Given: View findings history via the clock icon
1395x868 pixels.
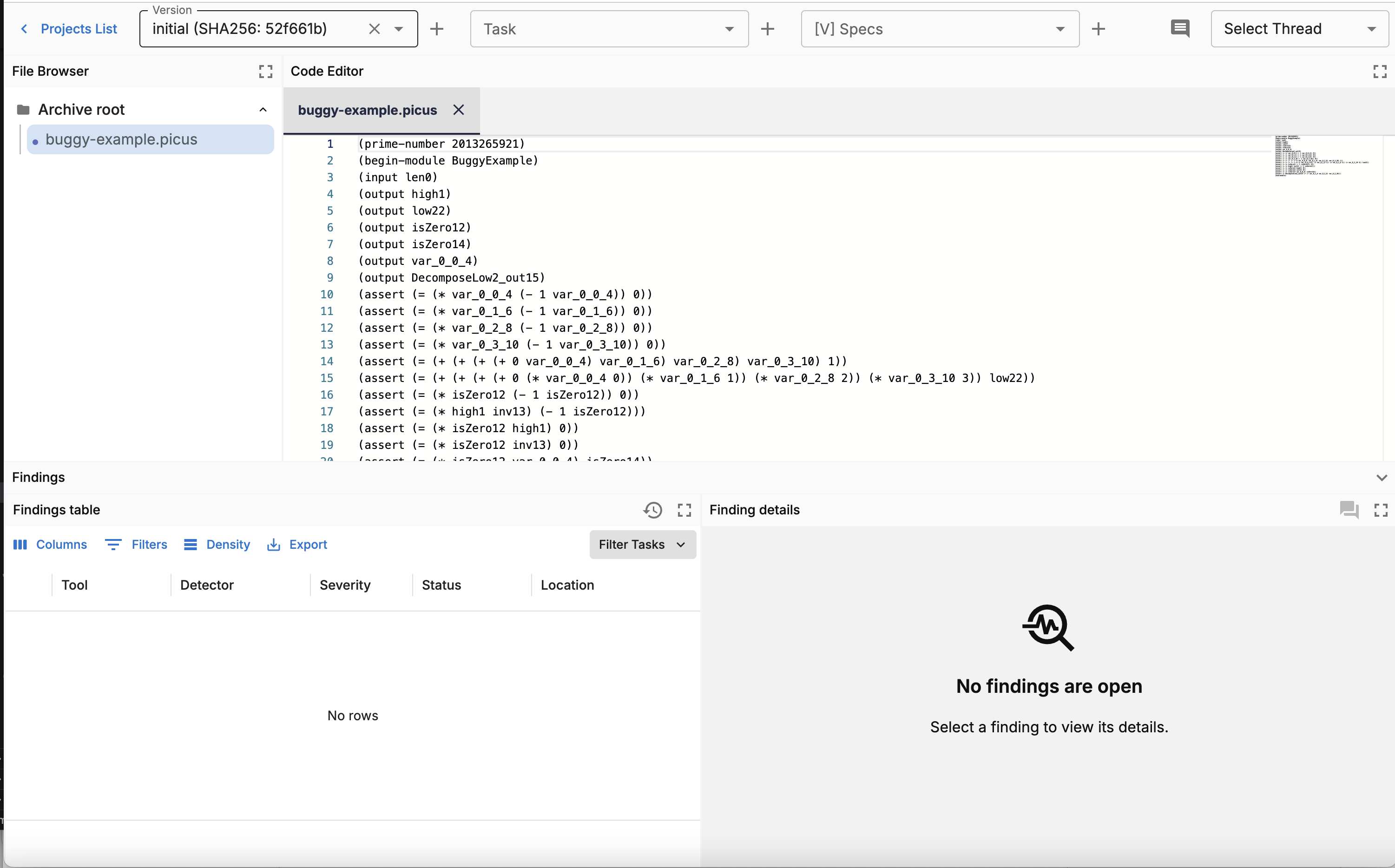Looking at the screenshot, I should tap(653, 510).
